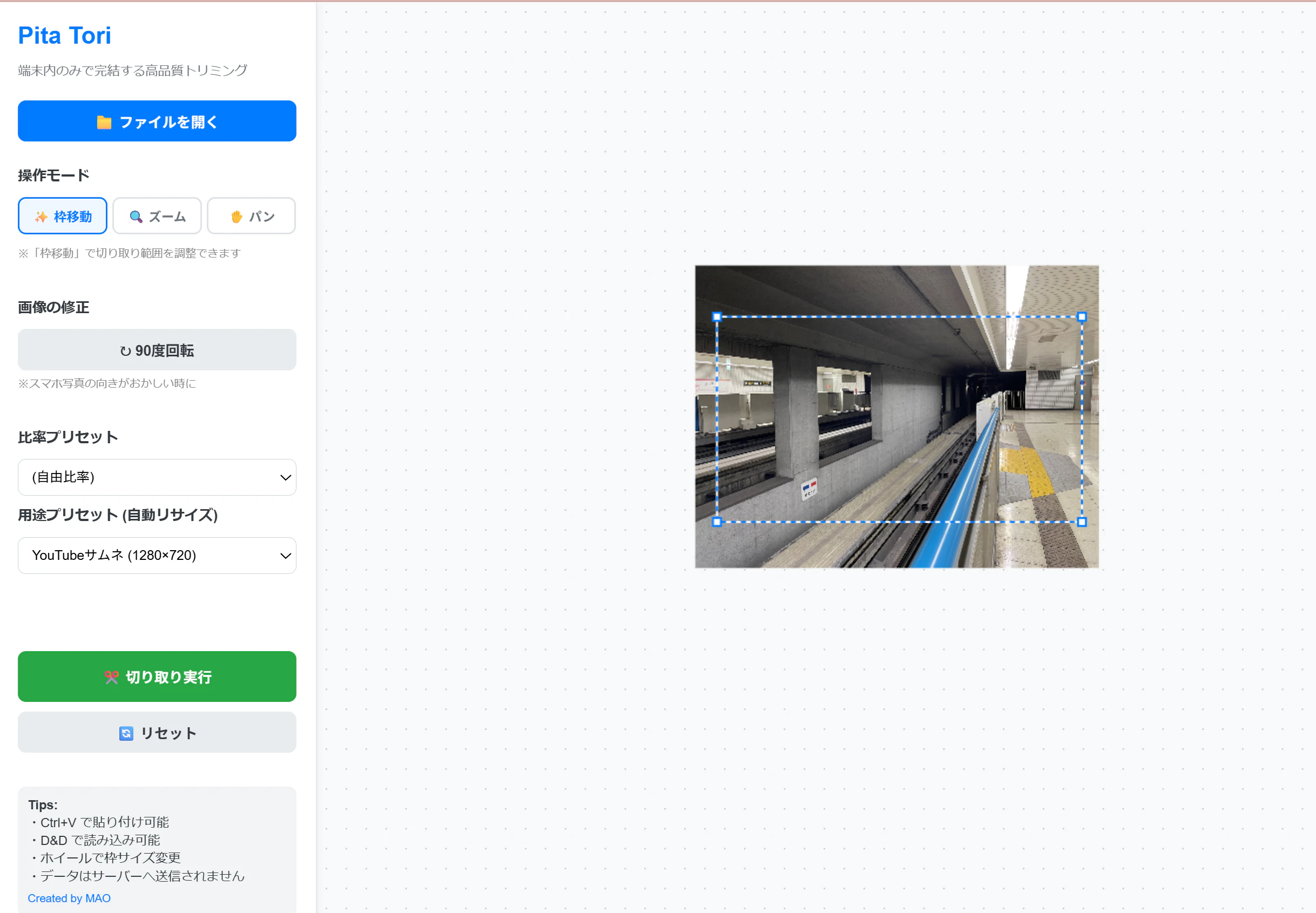Viewport: 1316px width, 913px height.
Task: Switch operation mode to ズーム
Action: (157, 215)
